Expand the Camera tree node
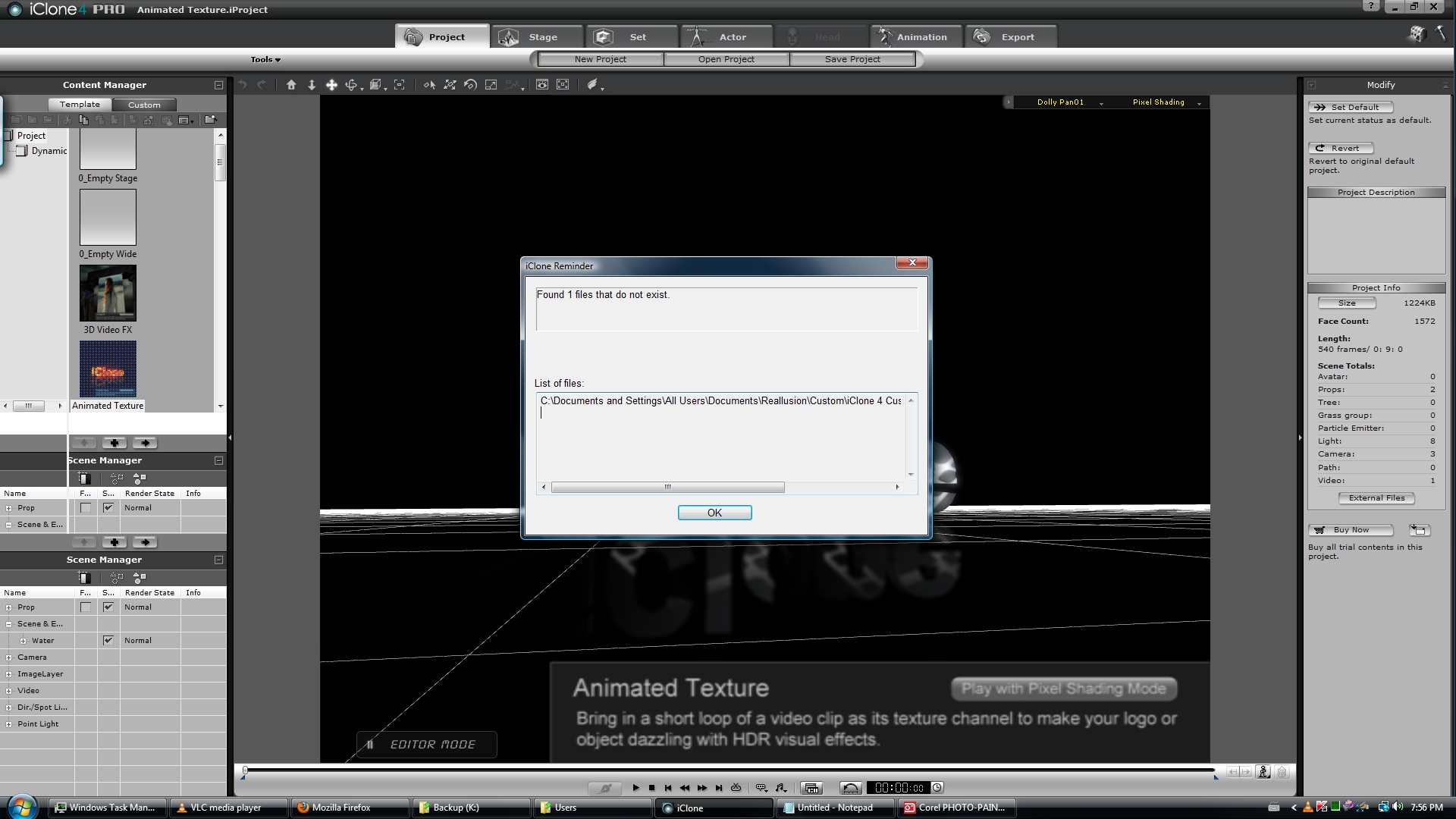The width and height of the screenshot is (1456, 819). click(8, 657)
